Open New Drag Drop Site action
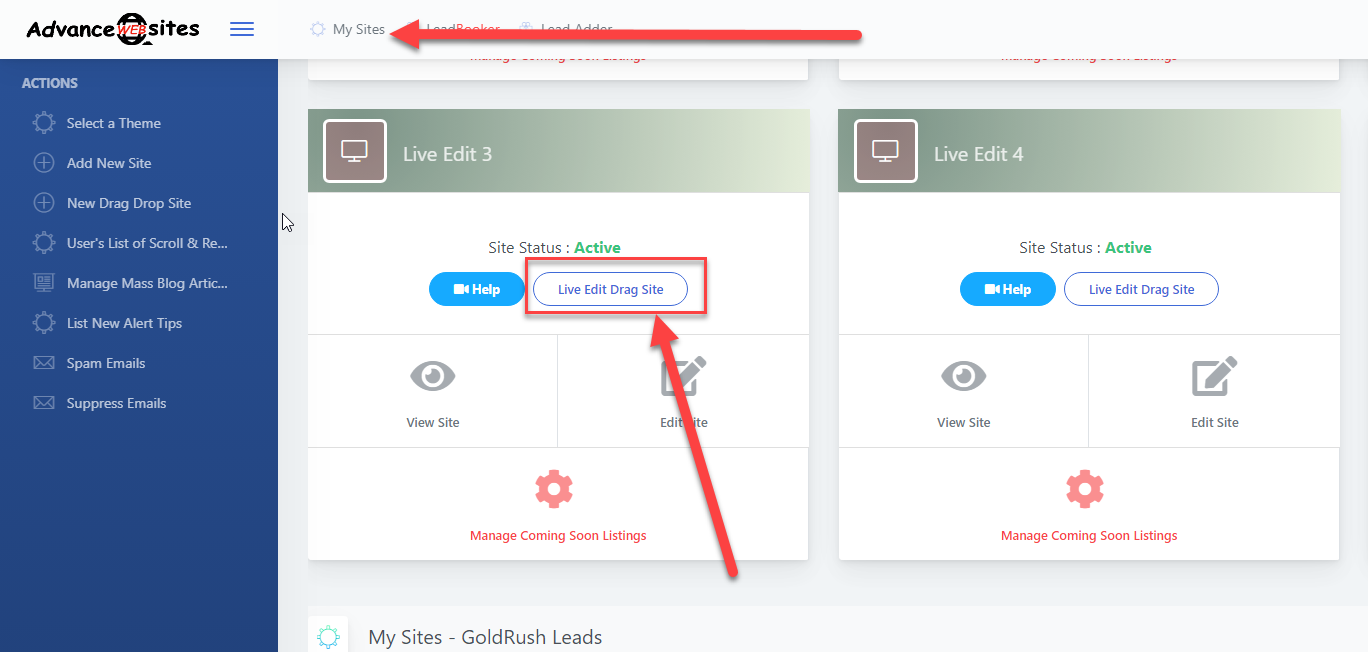The image size is (1368, 652). coord(129,203)
